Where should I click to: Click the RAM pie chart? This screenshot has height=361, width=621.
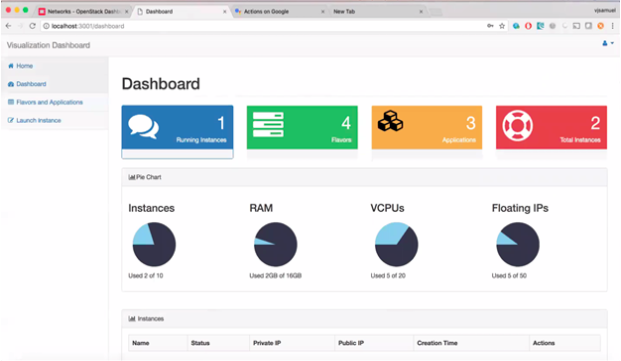275,244
